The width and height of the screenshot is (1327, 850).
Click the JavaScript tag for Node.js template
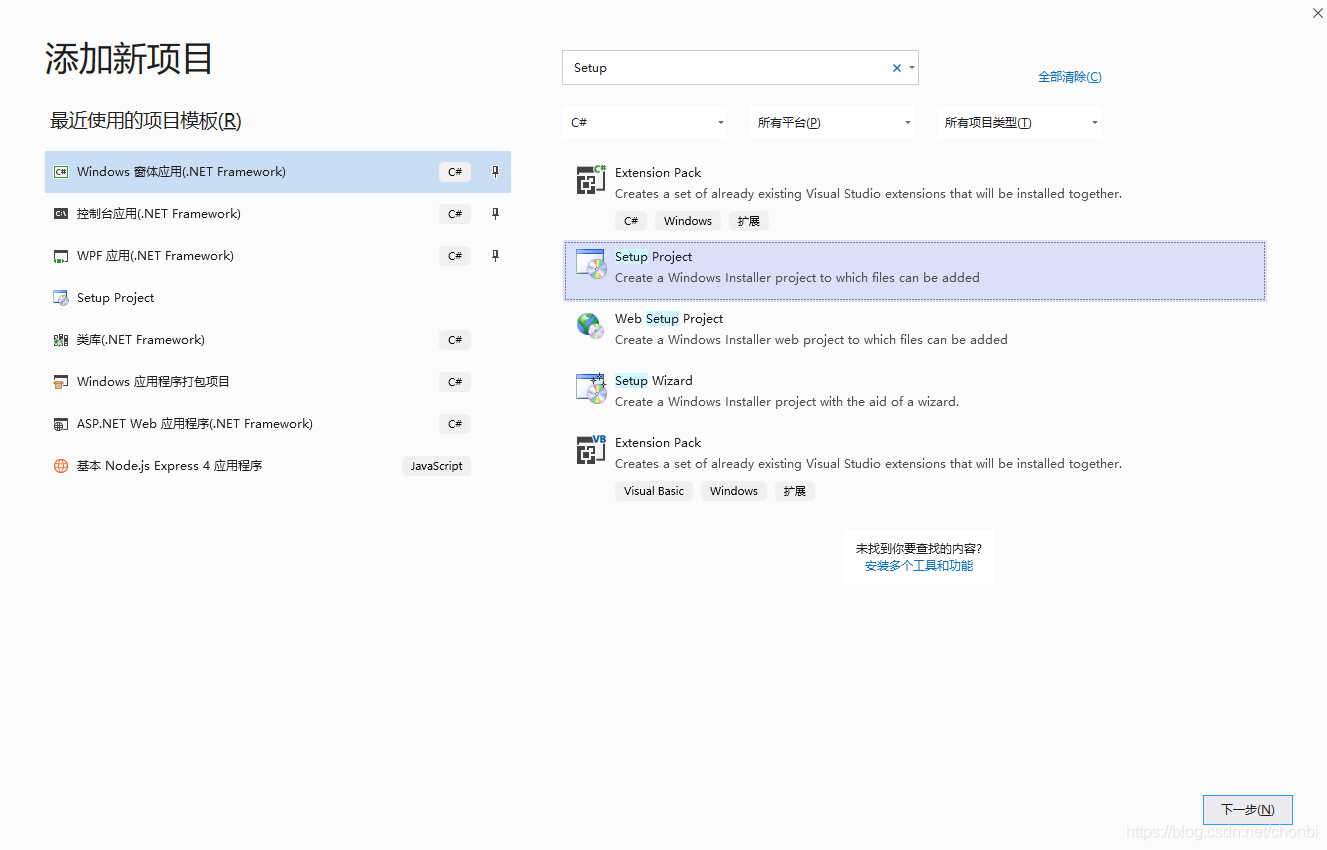click(x=436, y=466)
